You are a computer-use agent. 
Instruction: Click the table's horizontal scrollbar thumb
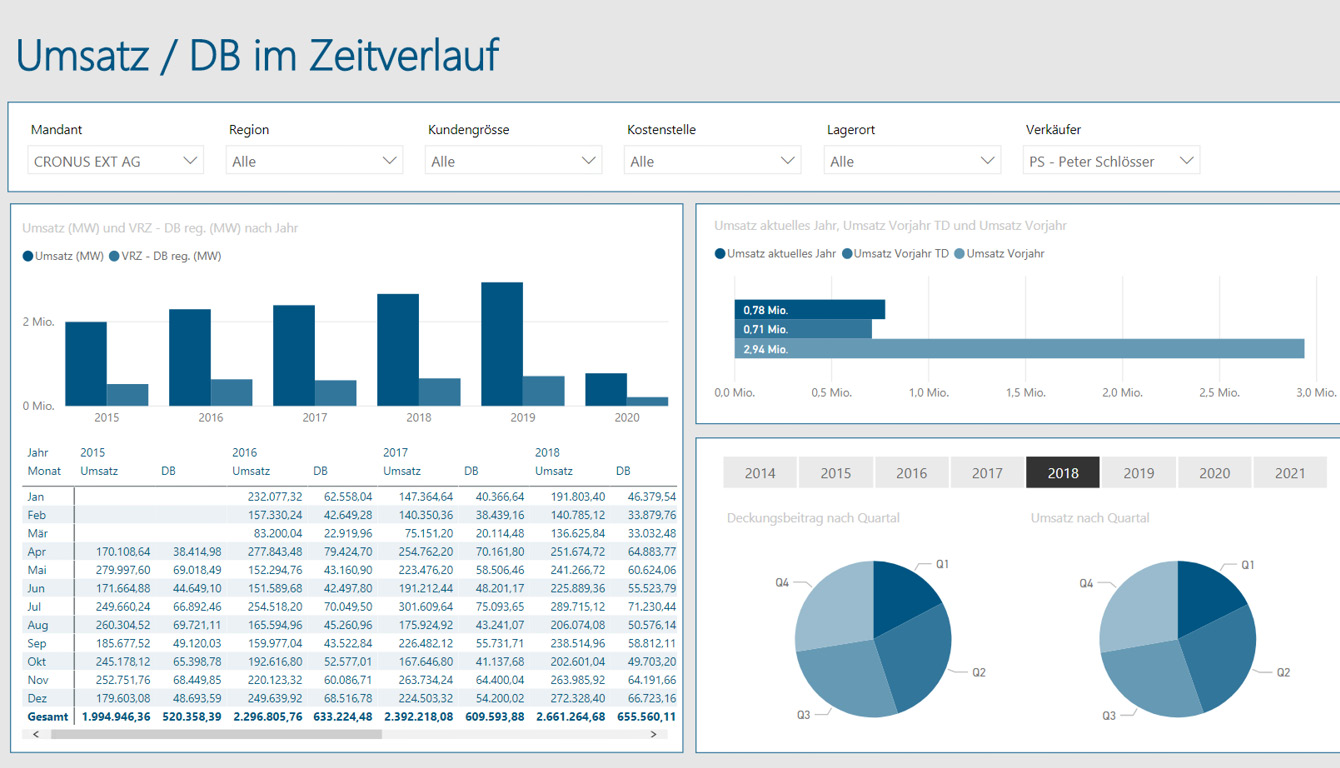tap(216, 734)
